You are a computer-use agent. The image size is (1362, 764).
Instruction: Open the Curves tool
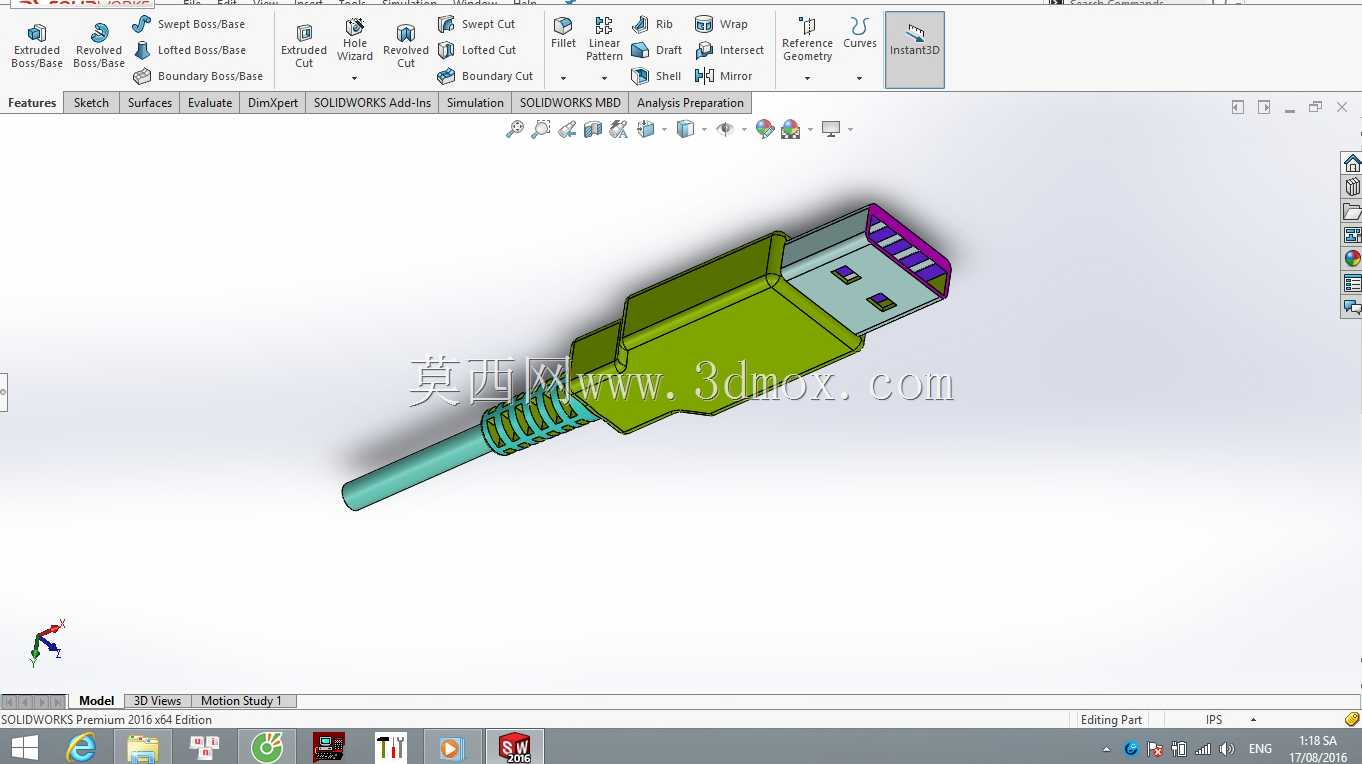(x=860, y=33)
